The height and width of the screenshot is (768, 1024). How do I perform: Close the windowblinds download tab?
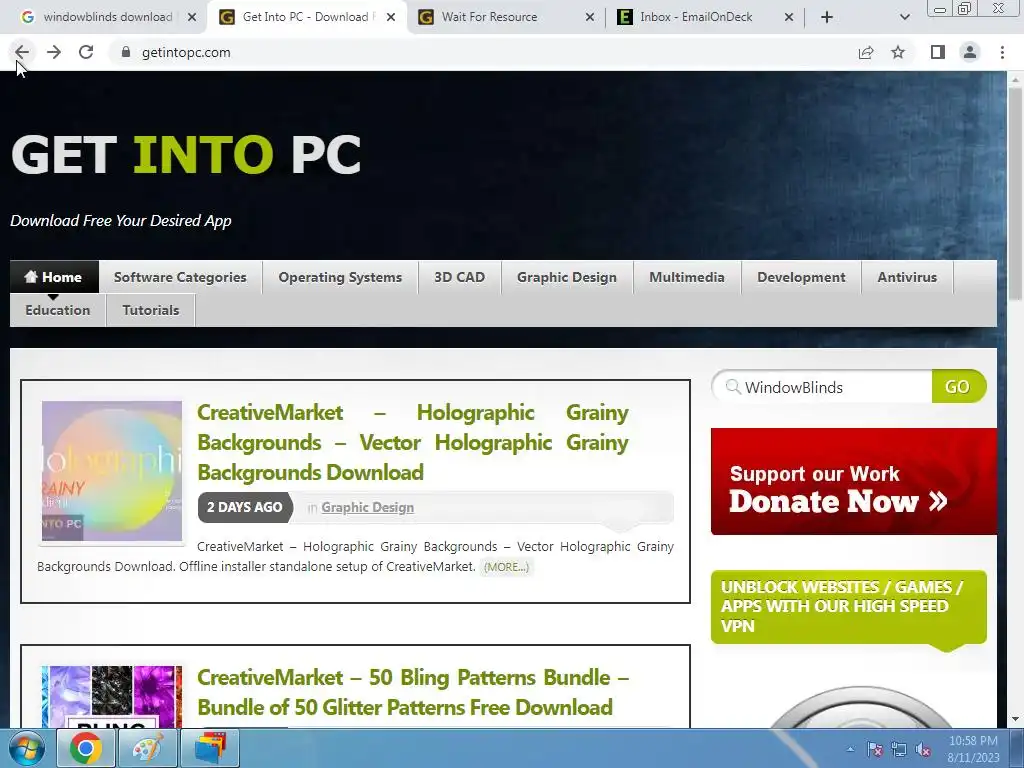191,17
